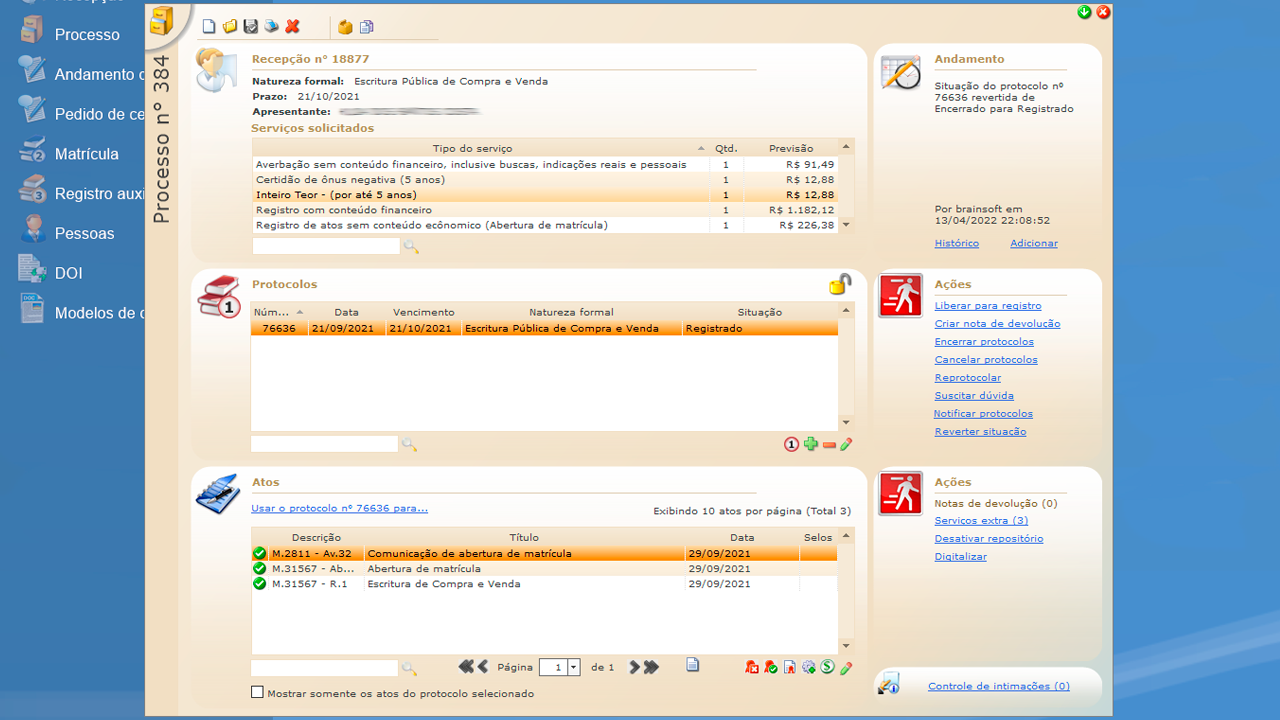Click the circled number 1 icon below Protocolos
This screenshot has height=720, width=1280.
(x=791, y=444)
